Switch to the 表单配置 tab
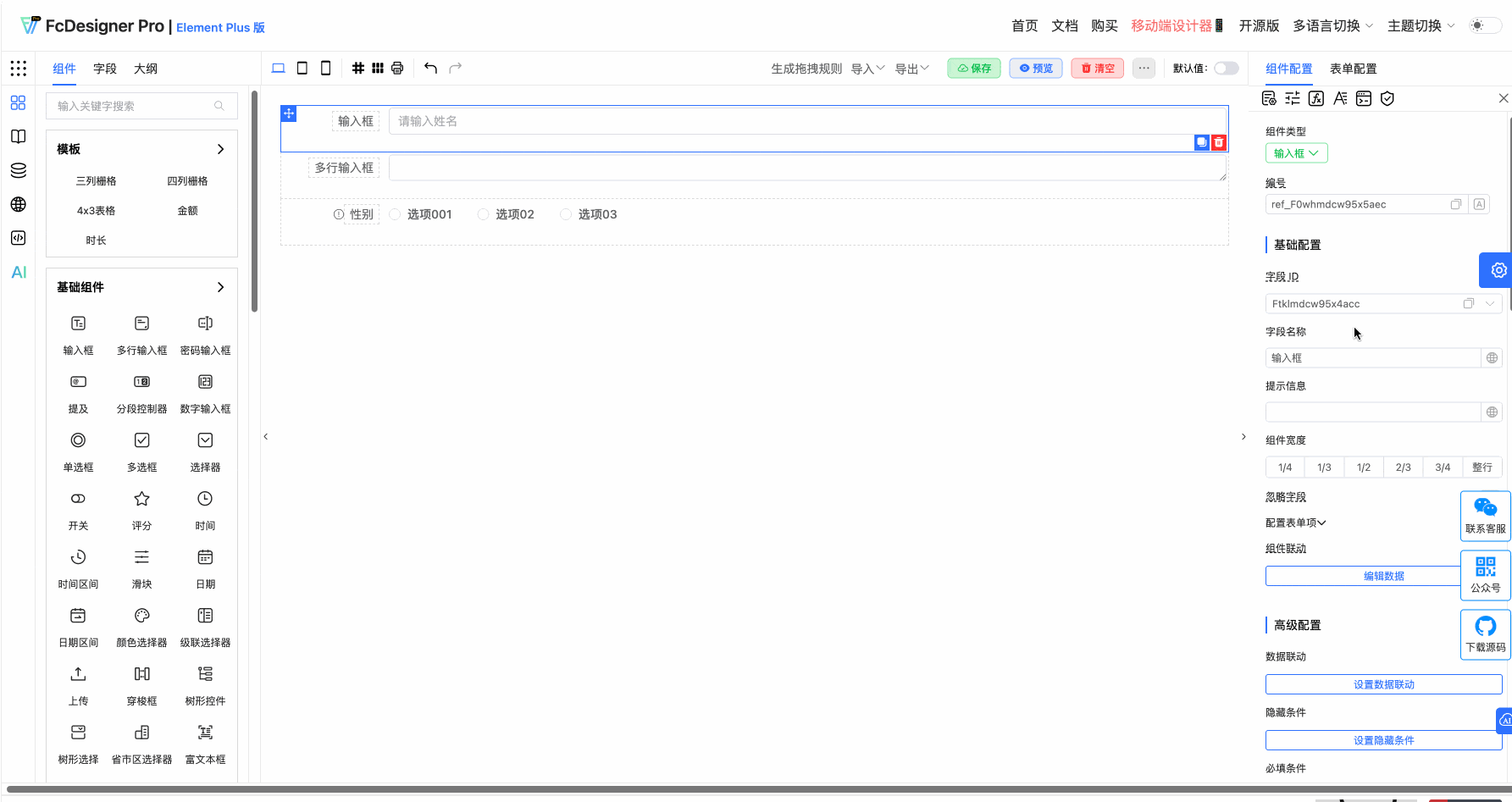1512x802 pixels. click(x=1352, y=69)
